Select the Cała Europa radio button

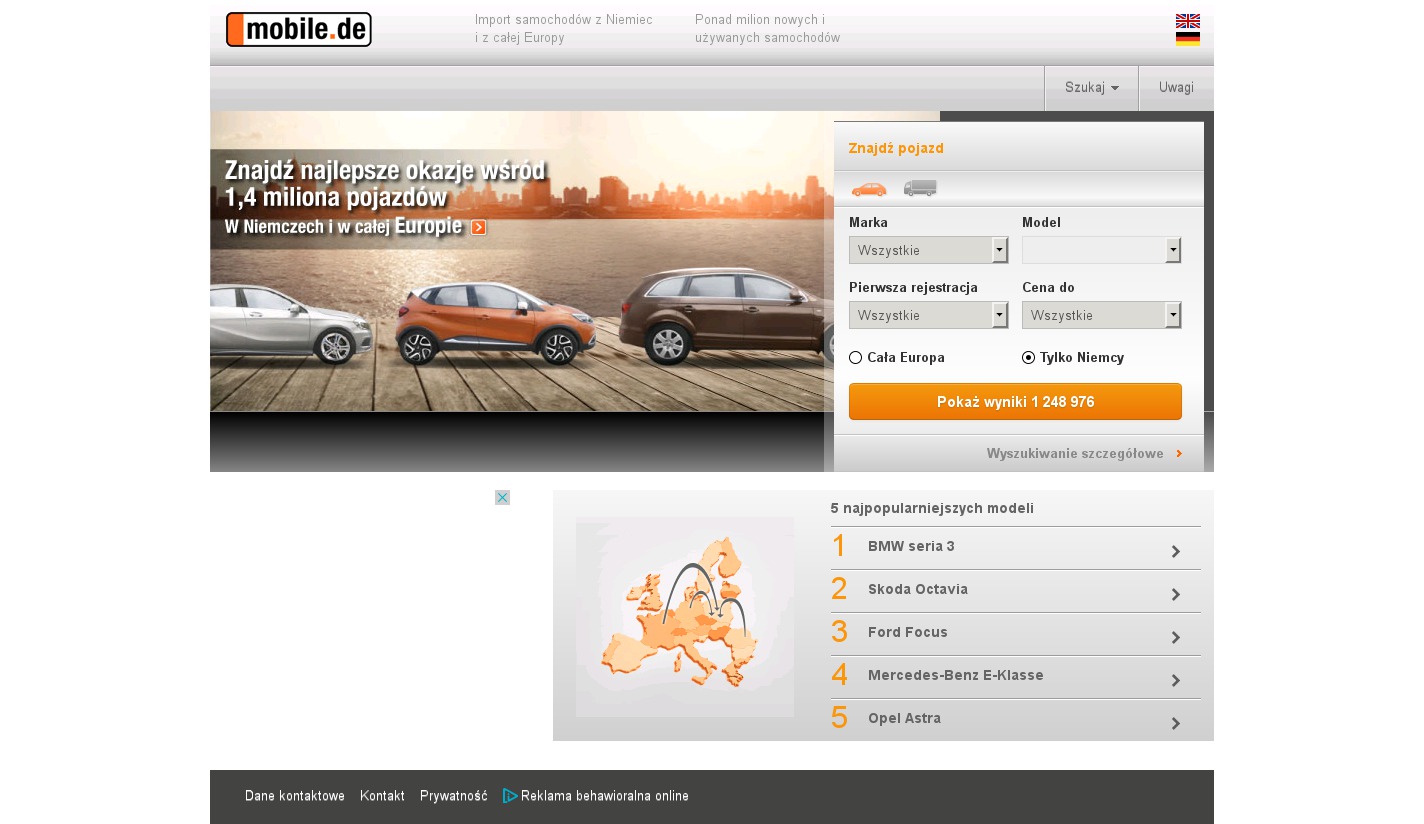click(855, 358)
